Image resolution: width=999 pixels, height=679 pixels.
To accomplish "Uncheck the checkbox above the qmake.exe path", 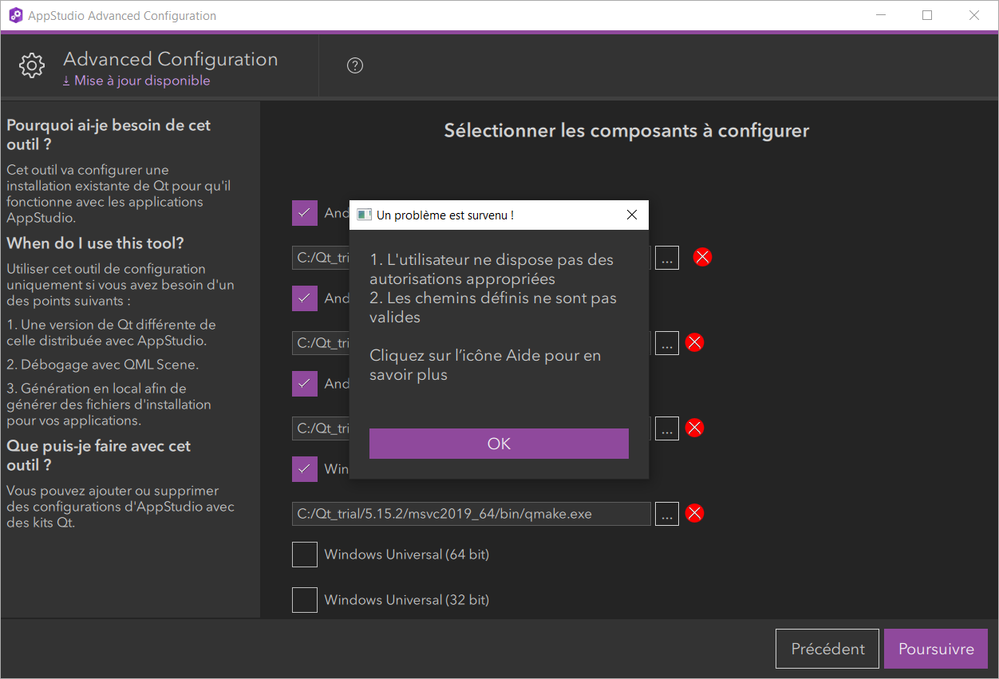I will click(304, 469).
